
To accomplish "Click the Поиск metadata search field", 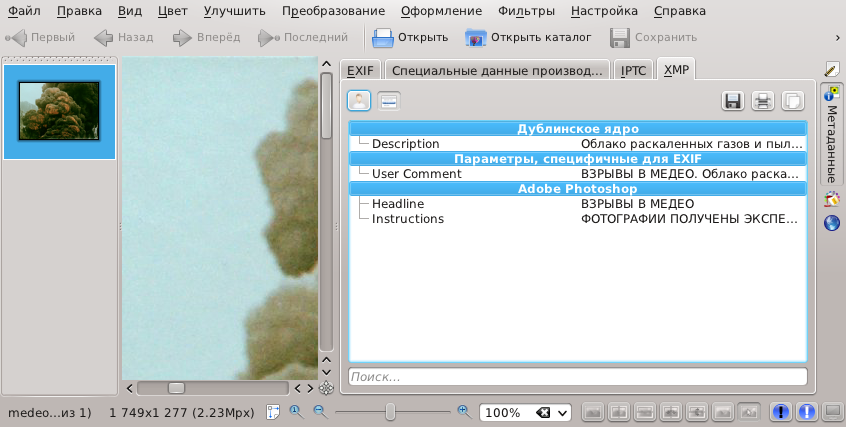I will (577, 377).
